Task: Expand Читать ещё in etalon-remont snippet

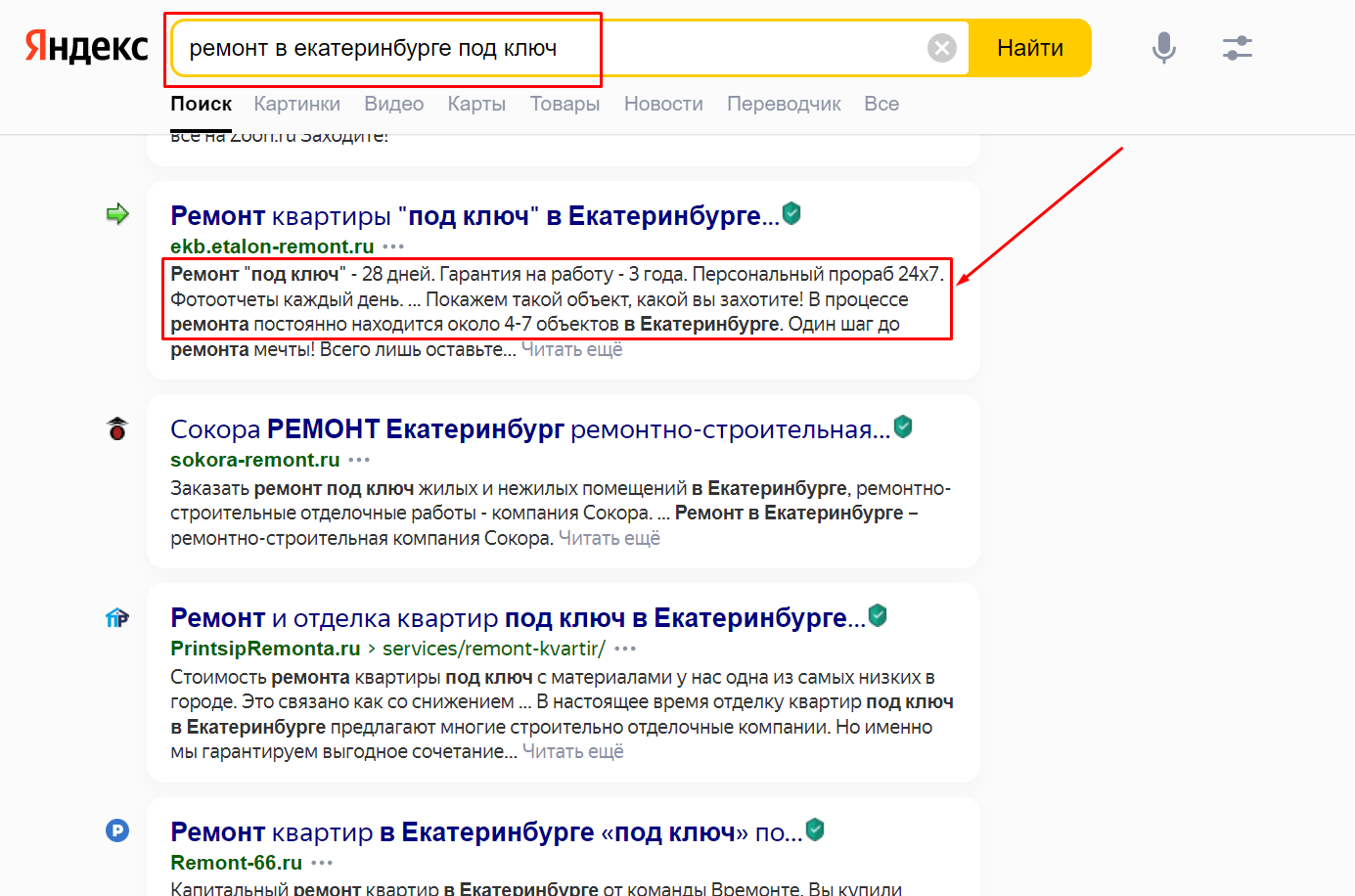Action: 571,349
